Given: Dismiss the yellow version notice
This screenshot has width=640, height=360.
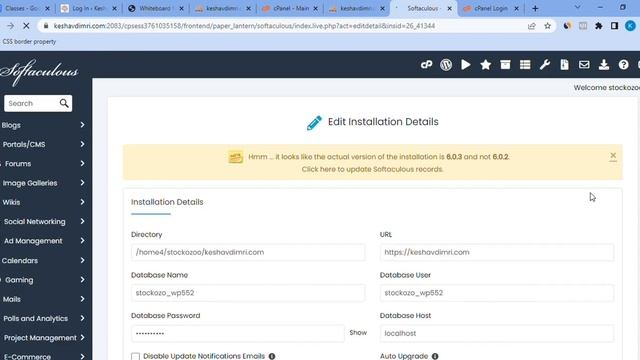Looking at the screenshot, I should point(613,156).
